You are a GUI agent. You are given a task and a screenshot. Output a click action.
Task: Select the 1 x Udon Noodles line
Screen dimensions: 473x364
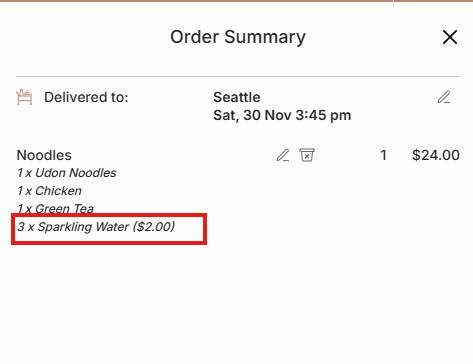pos(67,173)
